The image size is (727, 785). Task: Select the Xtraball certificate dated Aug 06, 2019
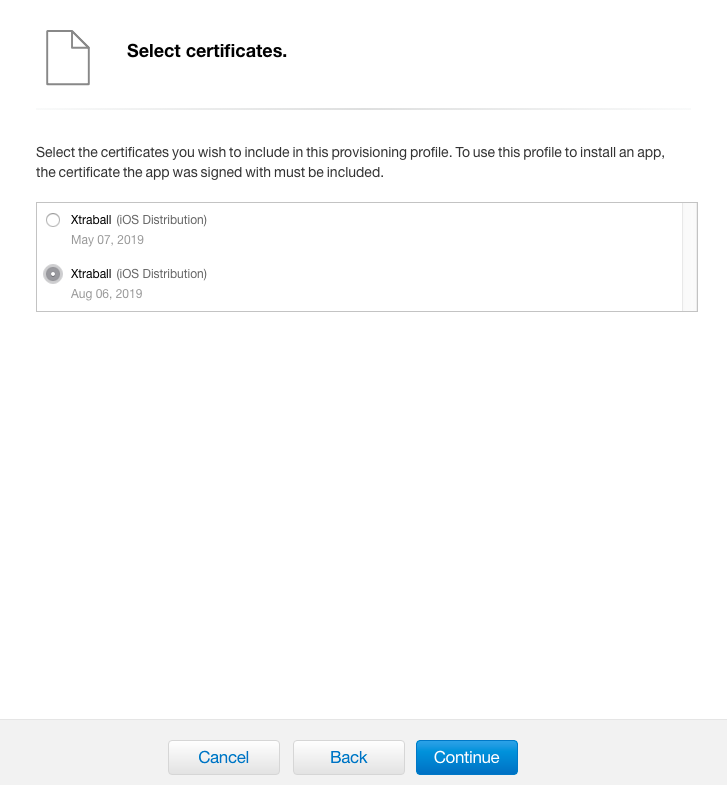point(53,274)
